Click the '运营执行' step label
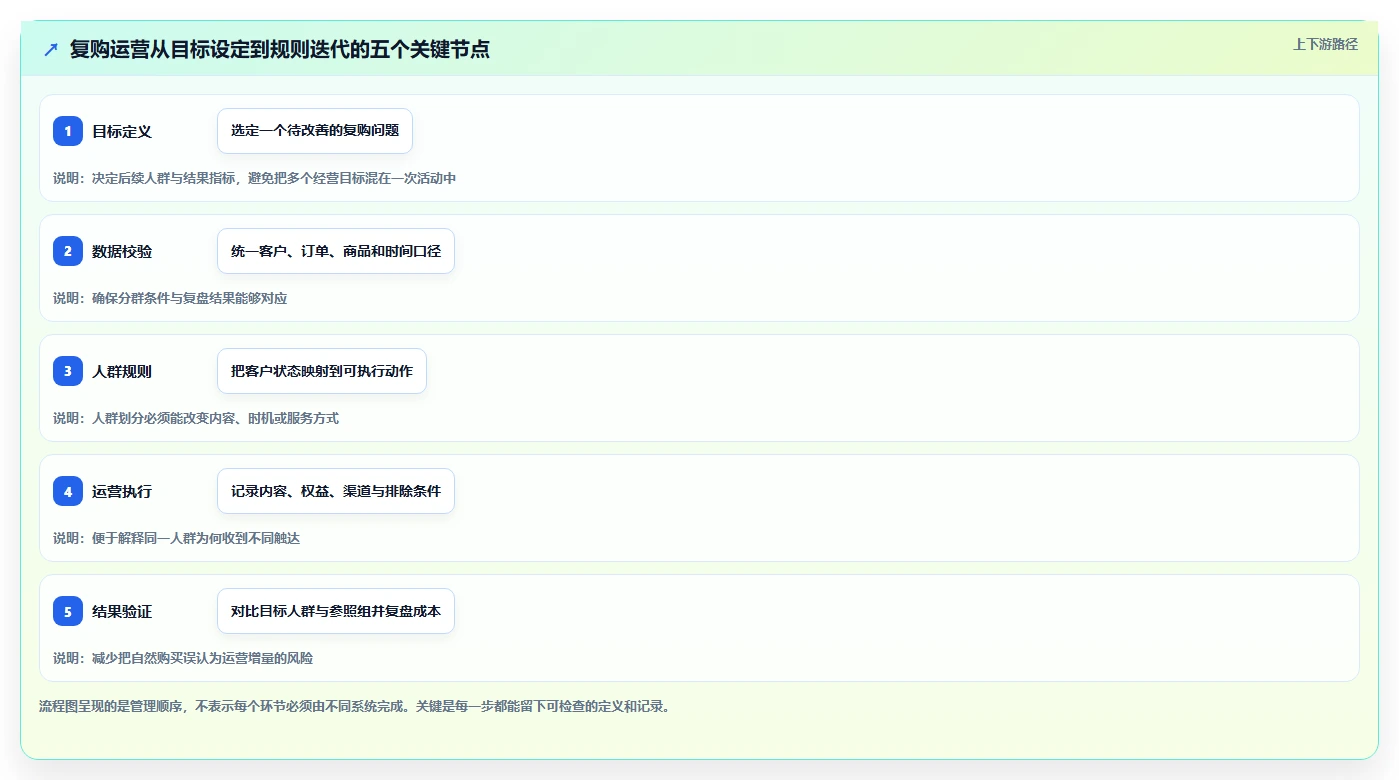 click(x=122, y=491)
